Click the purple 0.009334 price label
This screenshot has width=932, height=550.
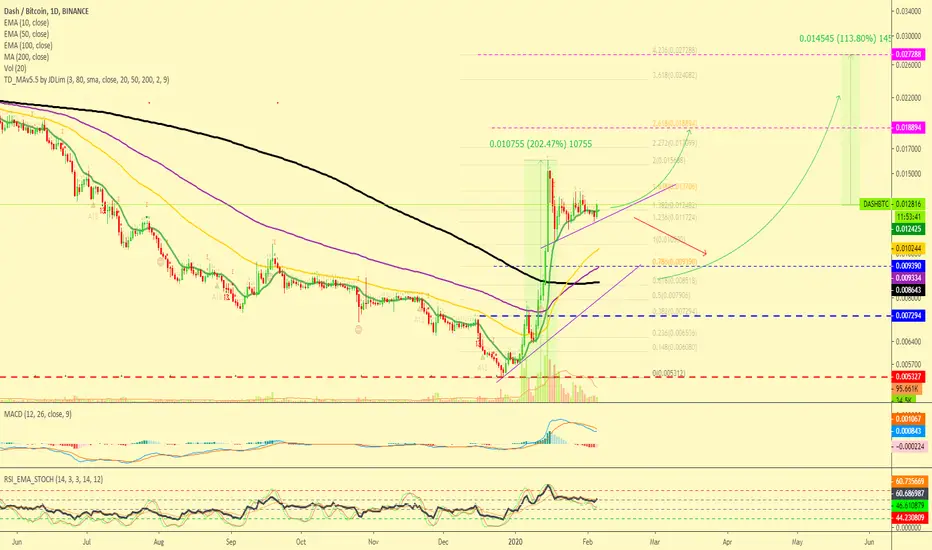[x=909, y=278]
